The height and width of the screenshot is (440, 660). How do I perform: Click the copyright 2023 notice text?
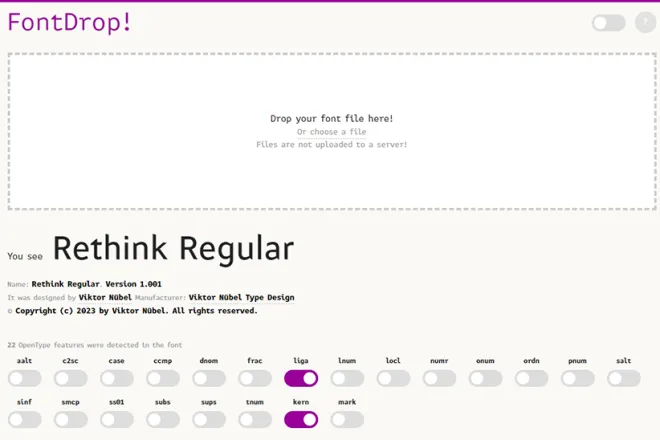[136, 311]
